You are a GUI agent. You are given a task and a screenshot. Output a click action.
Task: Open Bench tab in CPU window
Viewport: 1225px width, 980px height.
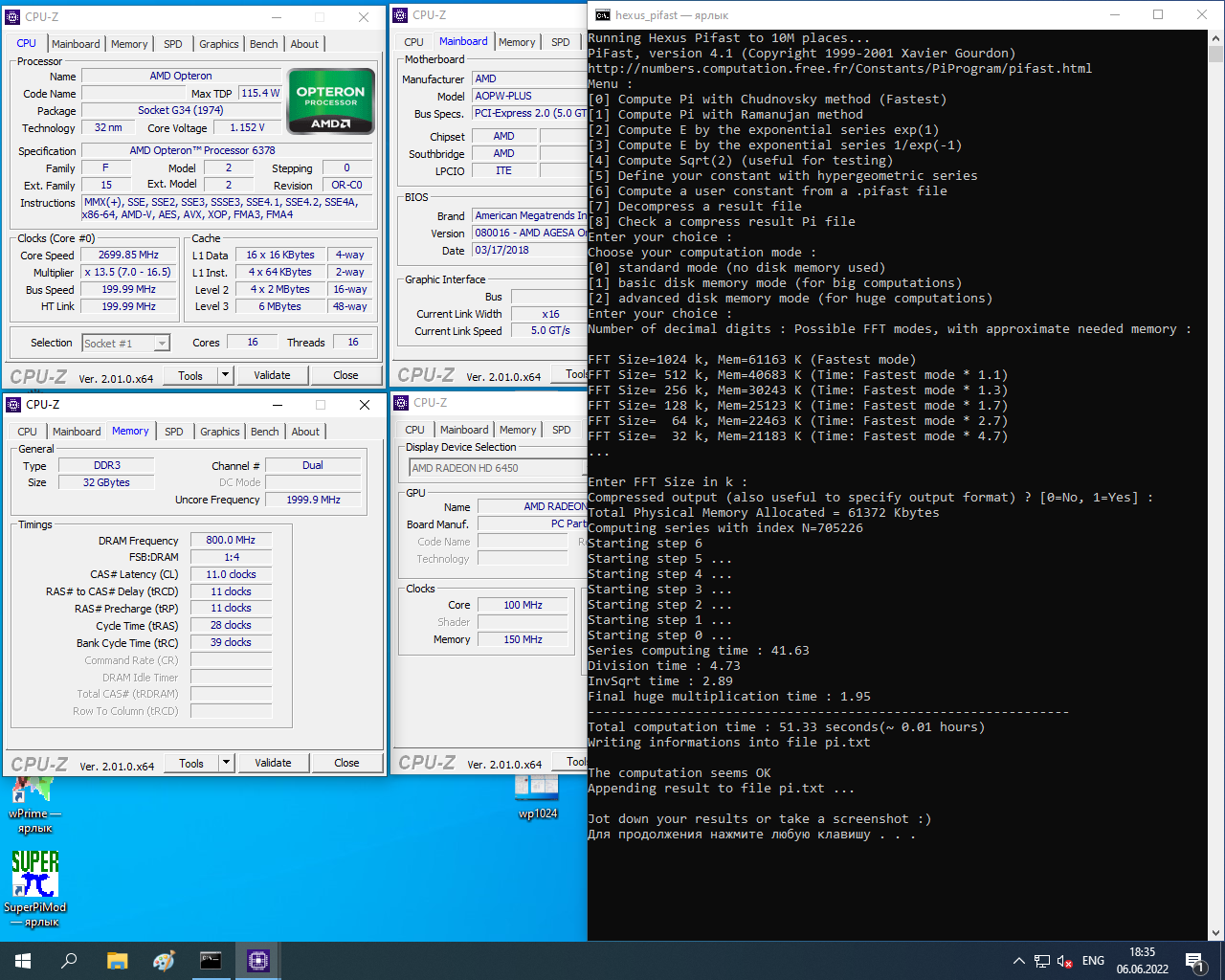coord(264,44)
